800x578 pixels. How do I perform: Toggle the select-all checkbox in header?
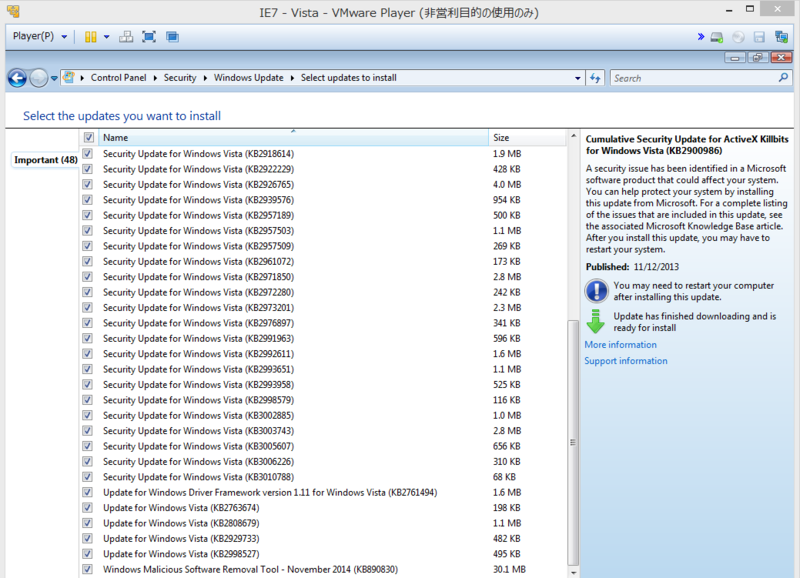[89, 137]
